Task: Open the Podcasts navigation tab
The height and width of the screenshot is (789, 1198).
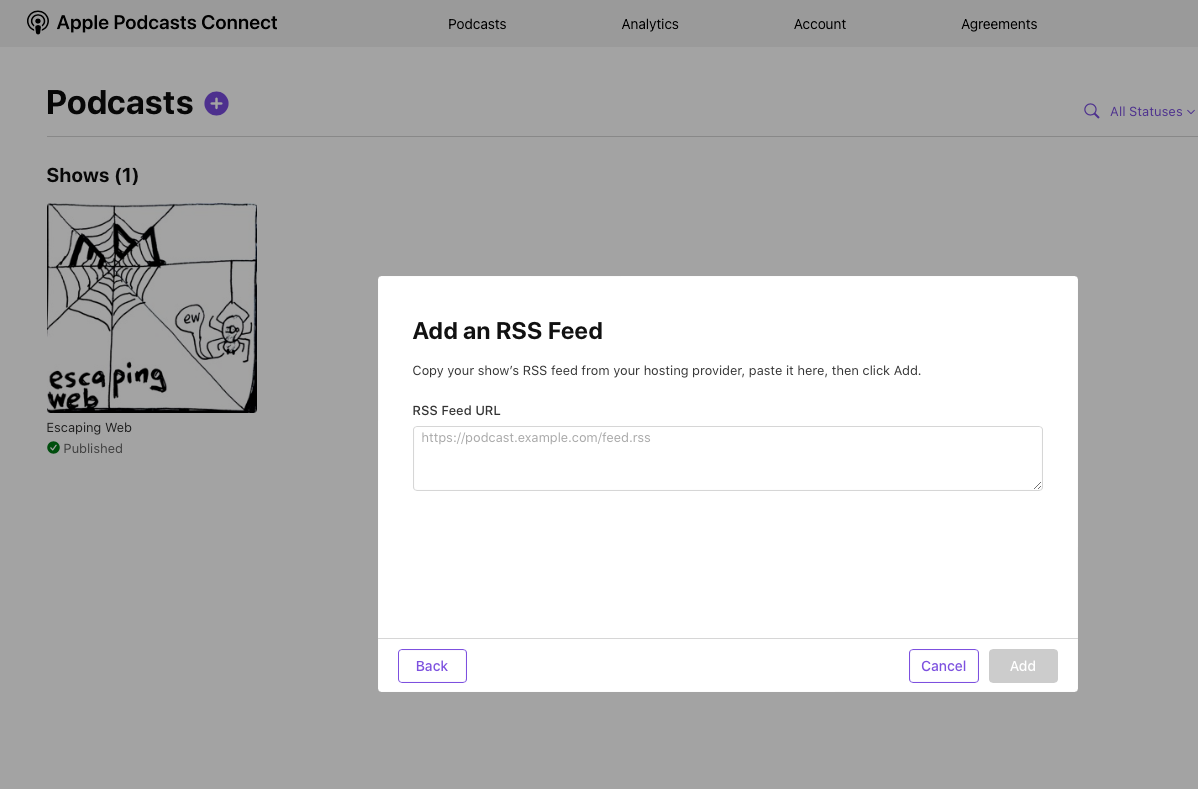Action: (477, 24)
